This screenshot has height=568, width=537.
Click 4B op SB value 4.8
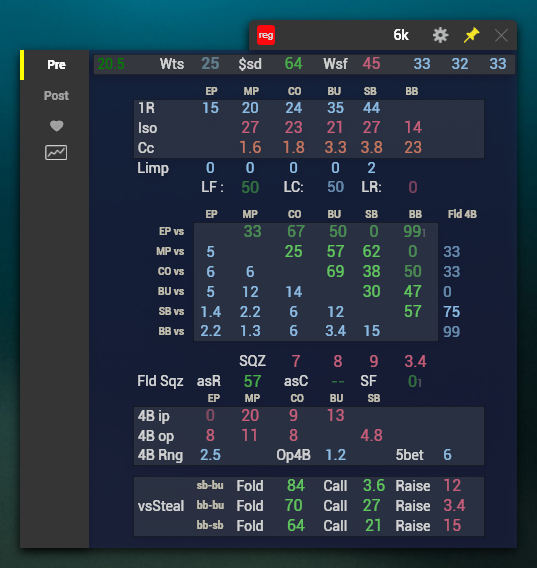(x=371, y=435)
